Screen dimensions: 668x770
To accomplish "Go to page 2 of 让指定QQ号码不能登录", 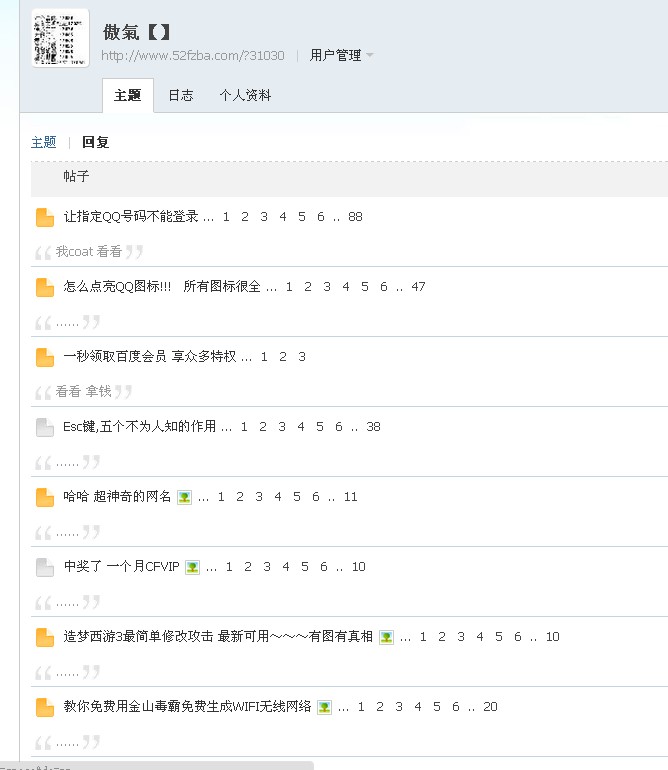I will (245, 217).
